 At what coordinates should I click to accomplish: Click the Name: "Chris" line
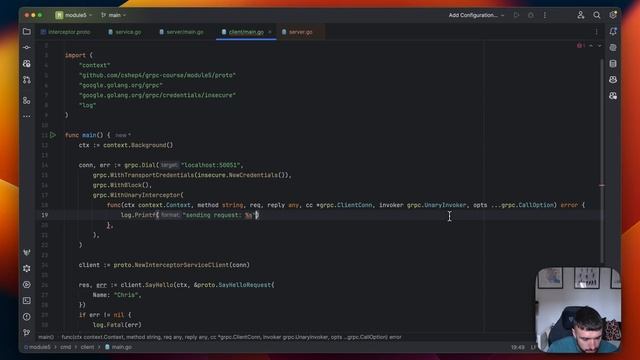pyautogui.click(x=117, y=295)
